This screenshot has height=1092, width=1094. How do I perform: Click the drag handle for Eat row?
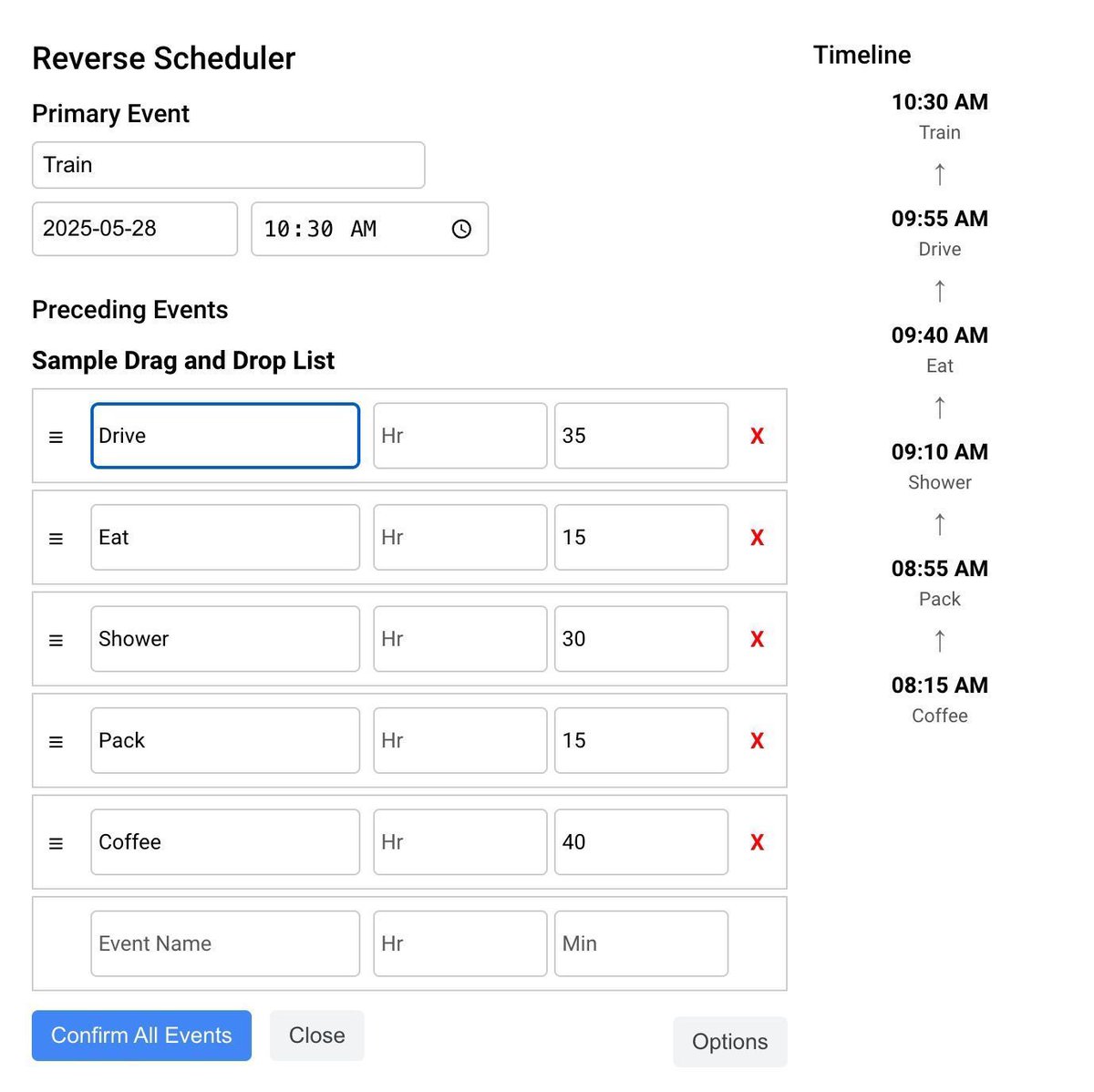56,538
